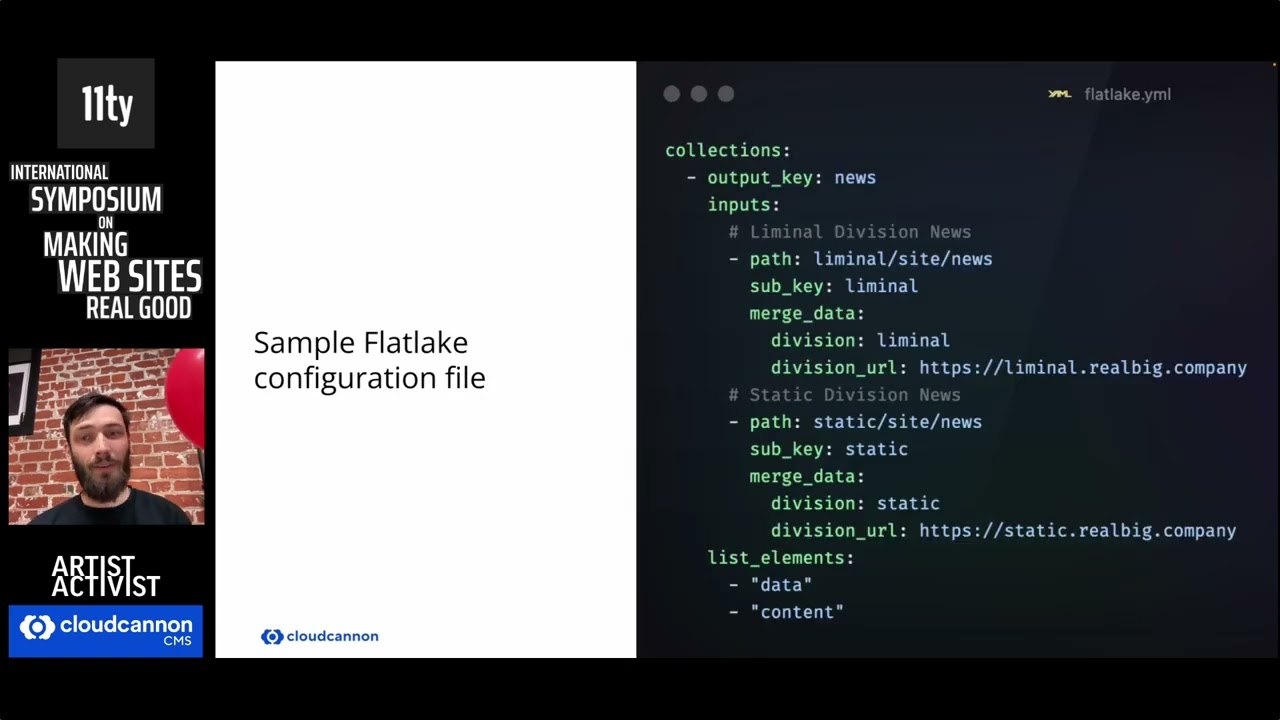Click '# Static Division News' comment
The image size is (1280, 720).
(845, 395)
